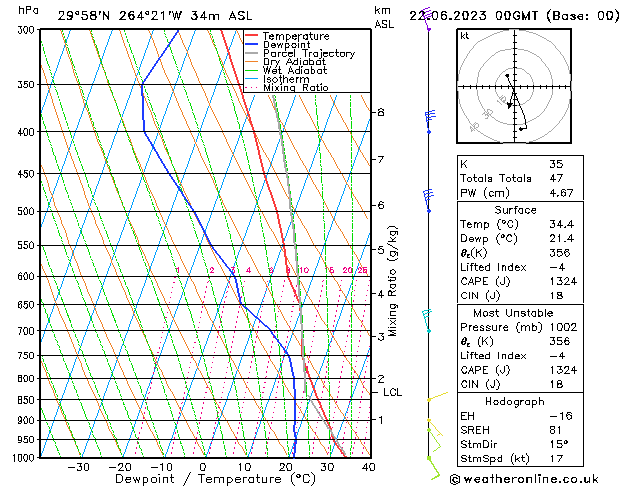Click the Dewpoint / Temperature (°C) axis title

tap(215, 479)
